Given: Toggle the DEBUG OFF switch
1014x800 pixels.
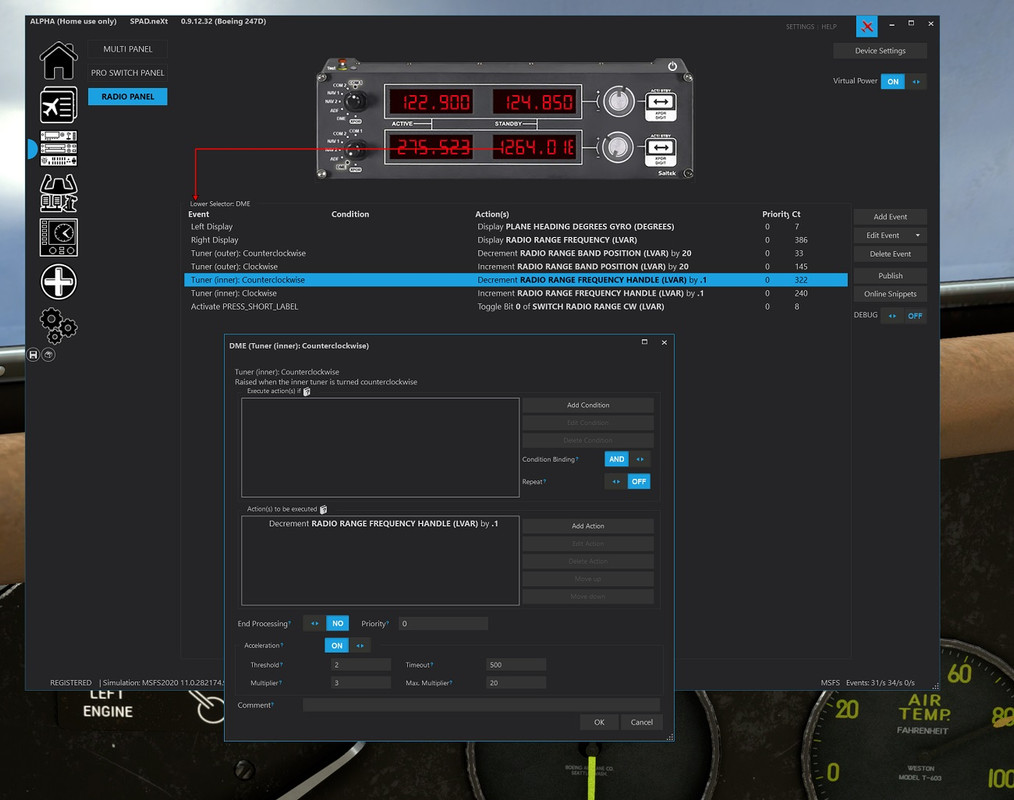Looking at the screenshot, I should [x=914, y=316].
